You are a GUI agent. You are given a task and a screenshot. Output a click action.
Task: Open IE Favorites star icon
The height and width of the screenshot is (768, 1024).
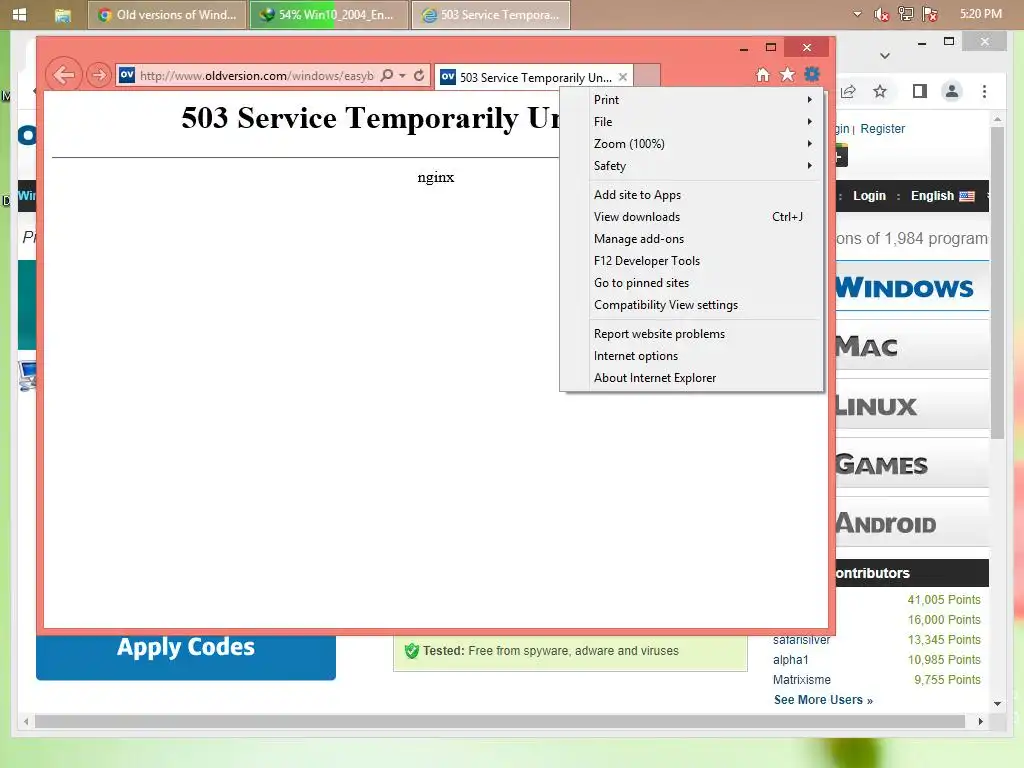coord(788,74)
